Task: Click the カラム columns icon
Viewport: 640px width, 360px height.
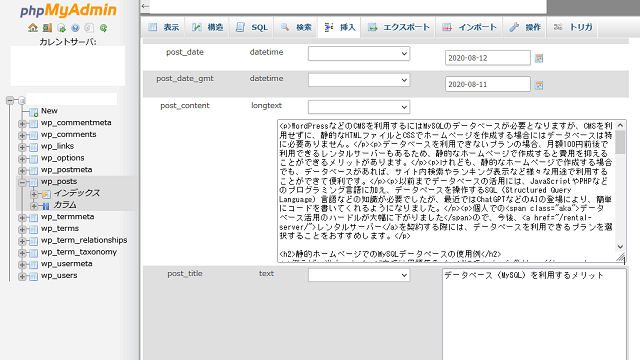Action: click(x=46, y=205)
